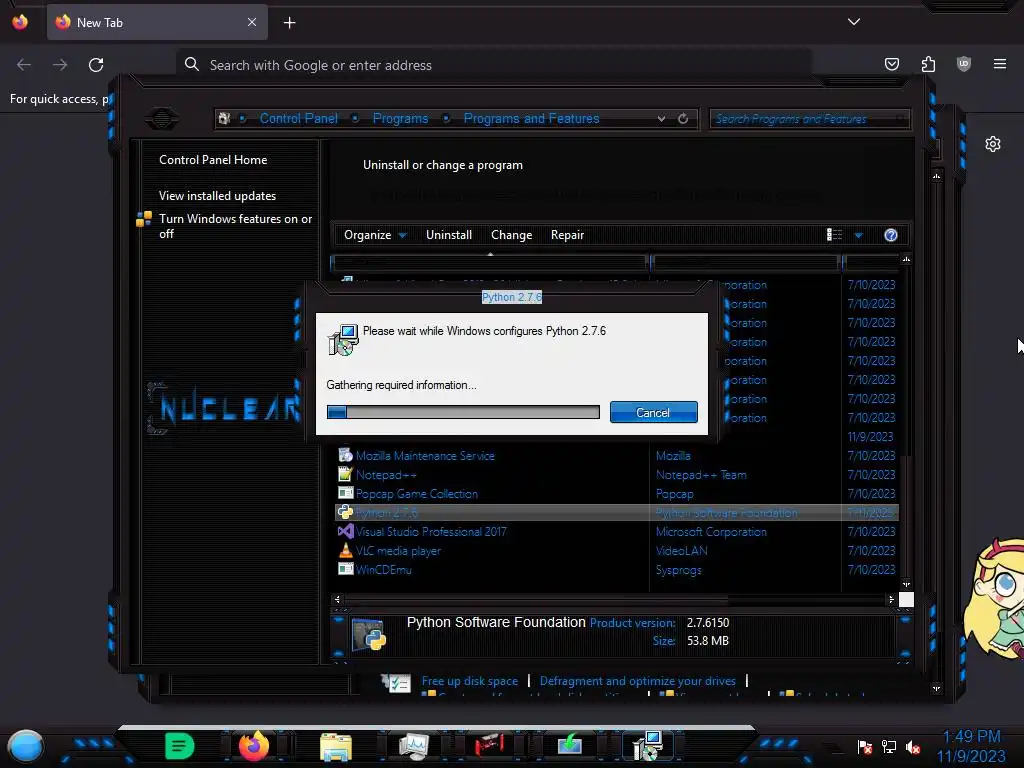Click the Windows Installer icon in dialog
Image resolution: width=1024 pixels, height=768 pixels.
[344, 340]
